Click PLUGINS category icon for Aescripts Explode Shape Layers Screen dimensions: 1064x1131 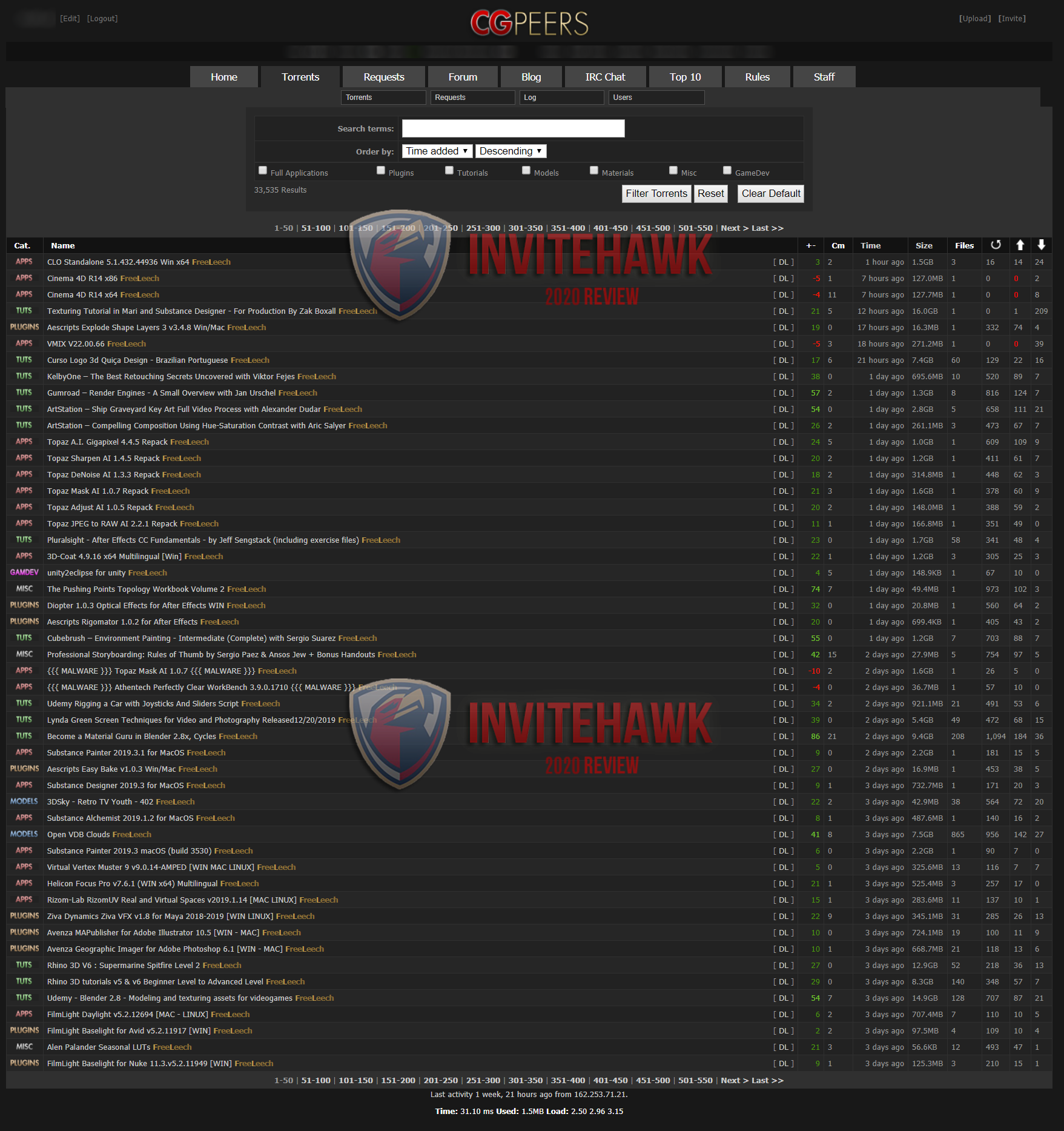click(24, 327)
